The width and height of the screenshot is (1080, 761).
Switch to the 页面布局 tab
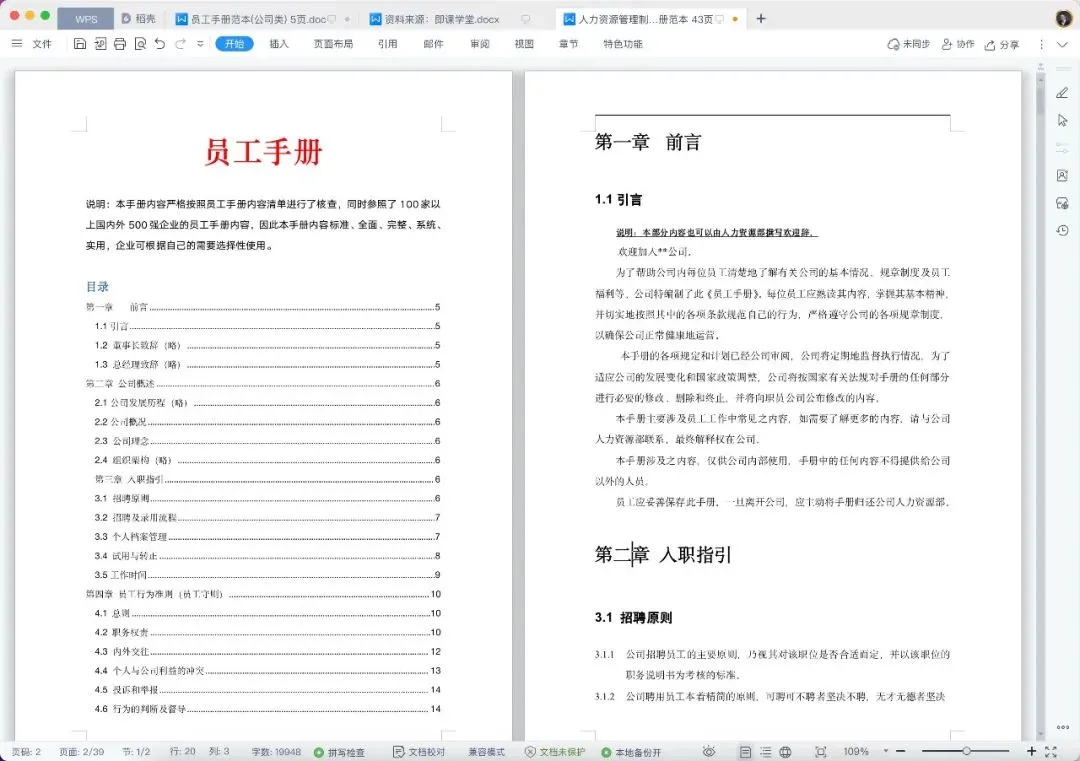coord(333,44)
